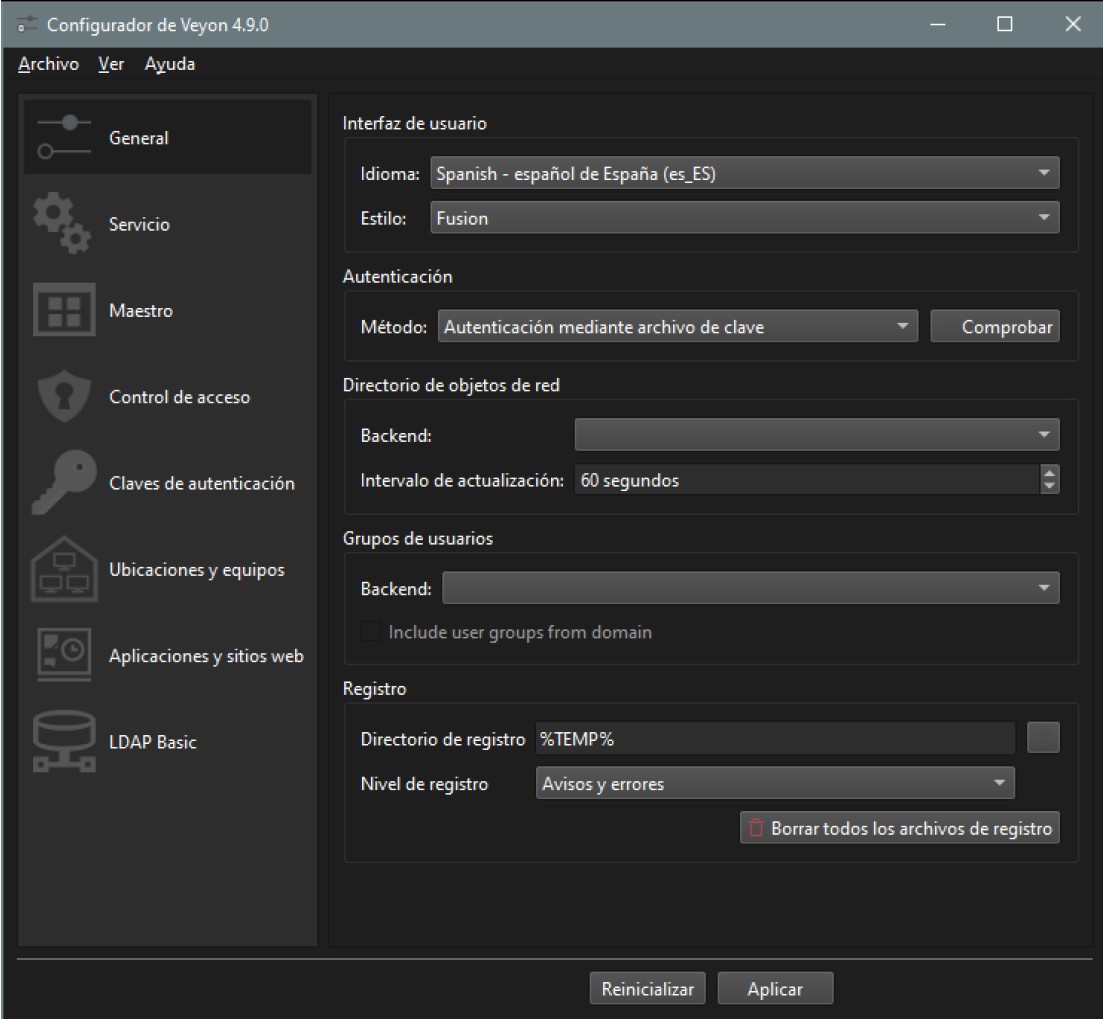The image size is (1103, 1019).
Task: Open the Estilo Fusion dropdown
Action: 745,217
